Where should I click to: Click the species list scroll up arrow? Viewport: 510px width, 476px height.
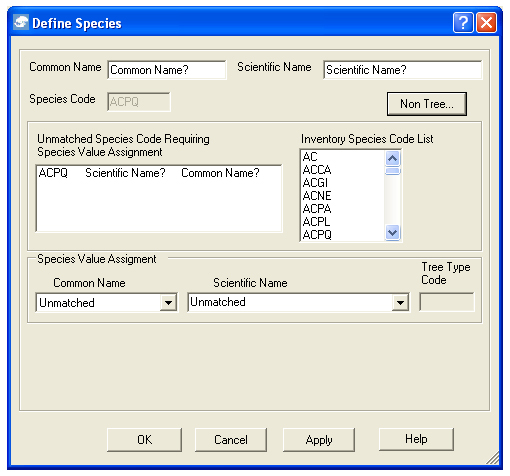[x=392, y=158]
